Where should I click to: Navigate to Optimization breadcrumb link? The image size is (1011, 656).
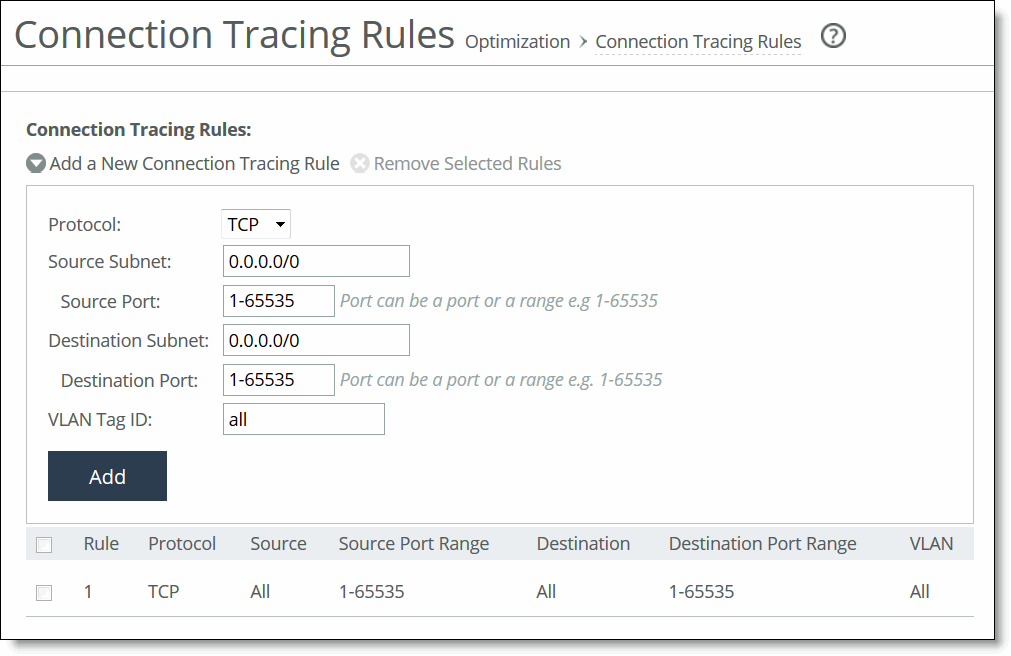[x=517, y=42]
